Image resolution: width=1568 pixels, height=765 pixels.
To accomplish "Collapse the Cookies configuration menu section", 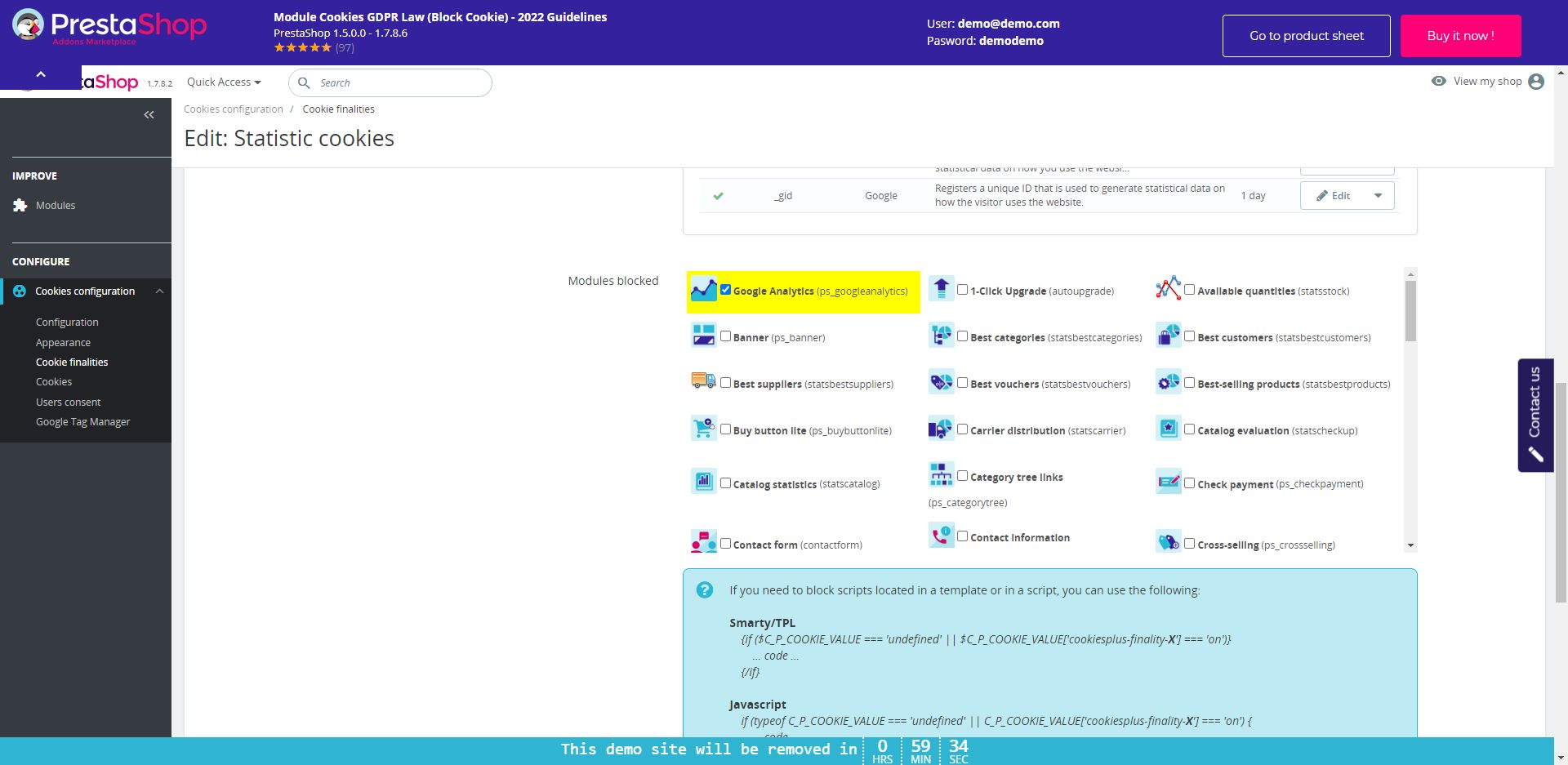I will pos(160,291).
